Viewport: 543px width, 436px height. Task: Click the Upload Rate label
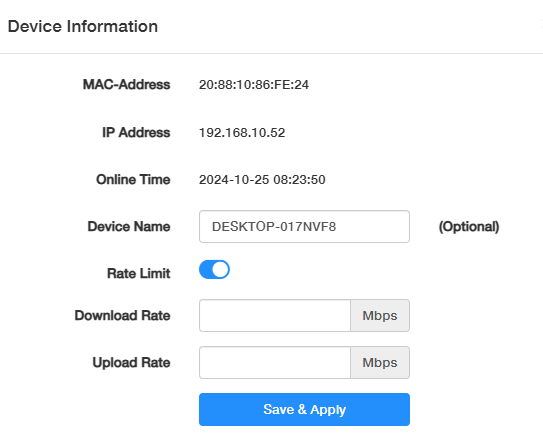[x=131, y=363]
